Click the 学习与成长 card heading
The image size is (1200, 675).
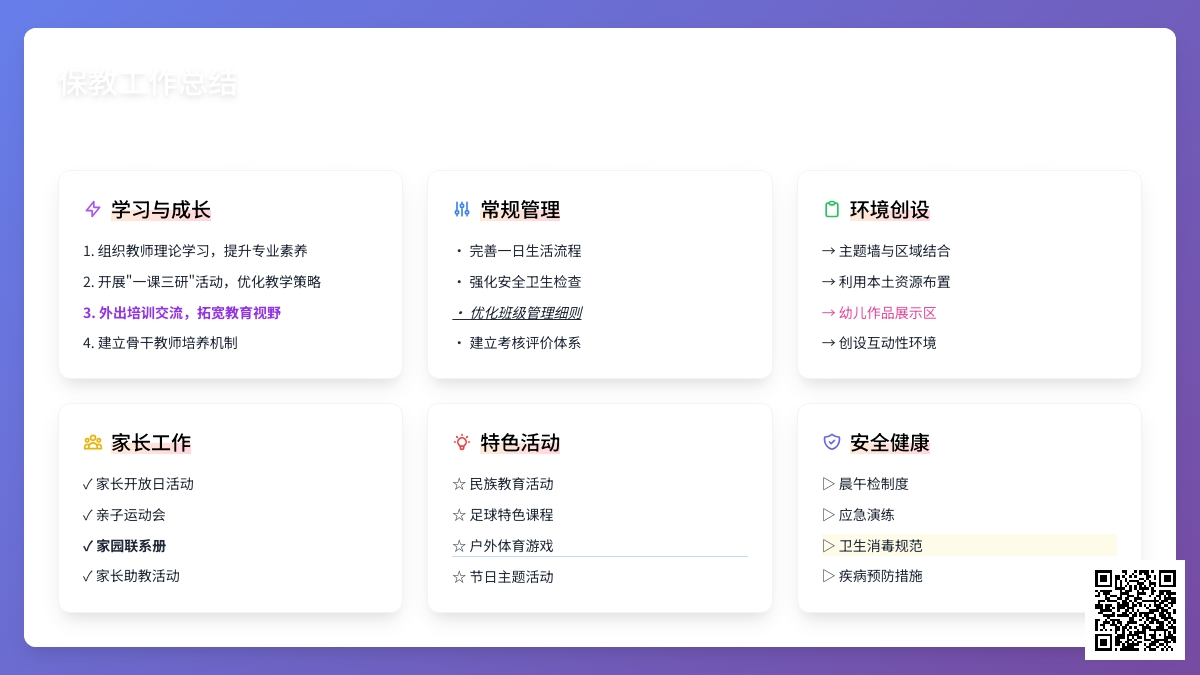(x=161, y=210)
